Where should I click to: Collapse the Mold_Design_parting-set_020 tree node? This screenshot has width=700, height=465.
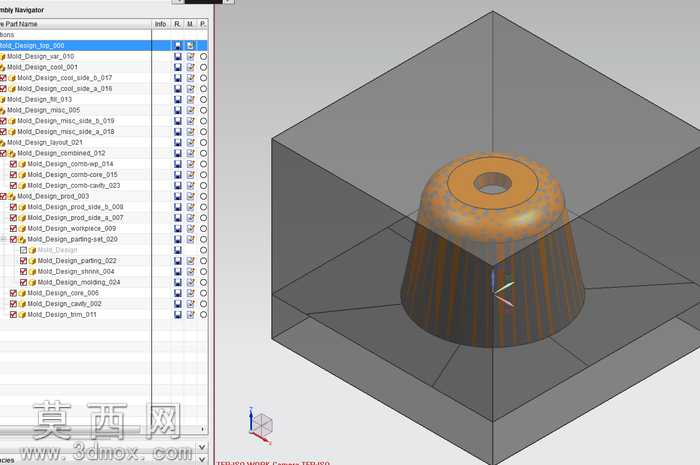coord(4,239)
